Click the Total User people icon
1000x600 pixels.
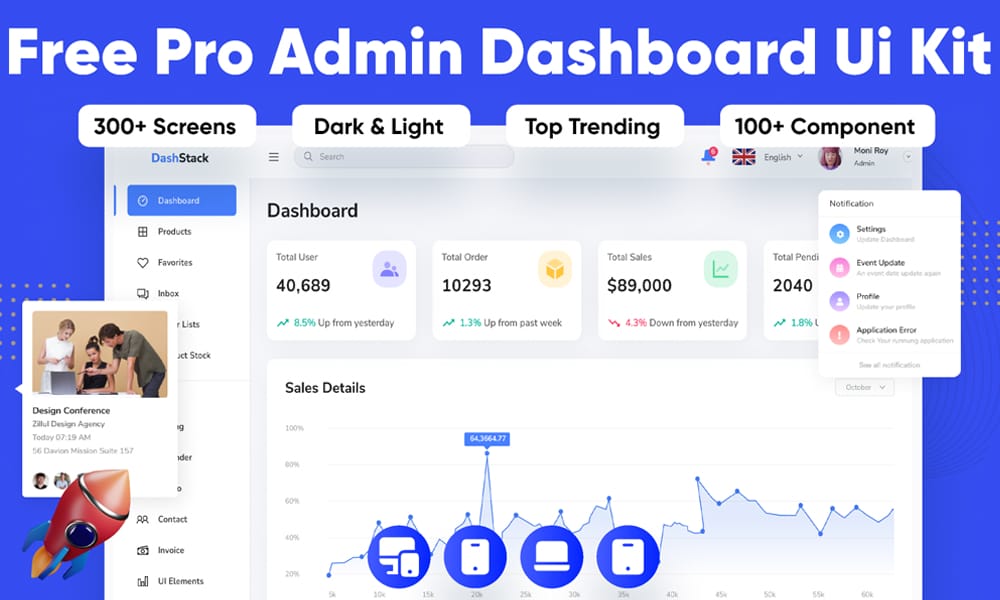click(389, 269)
